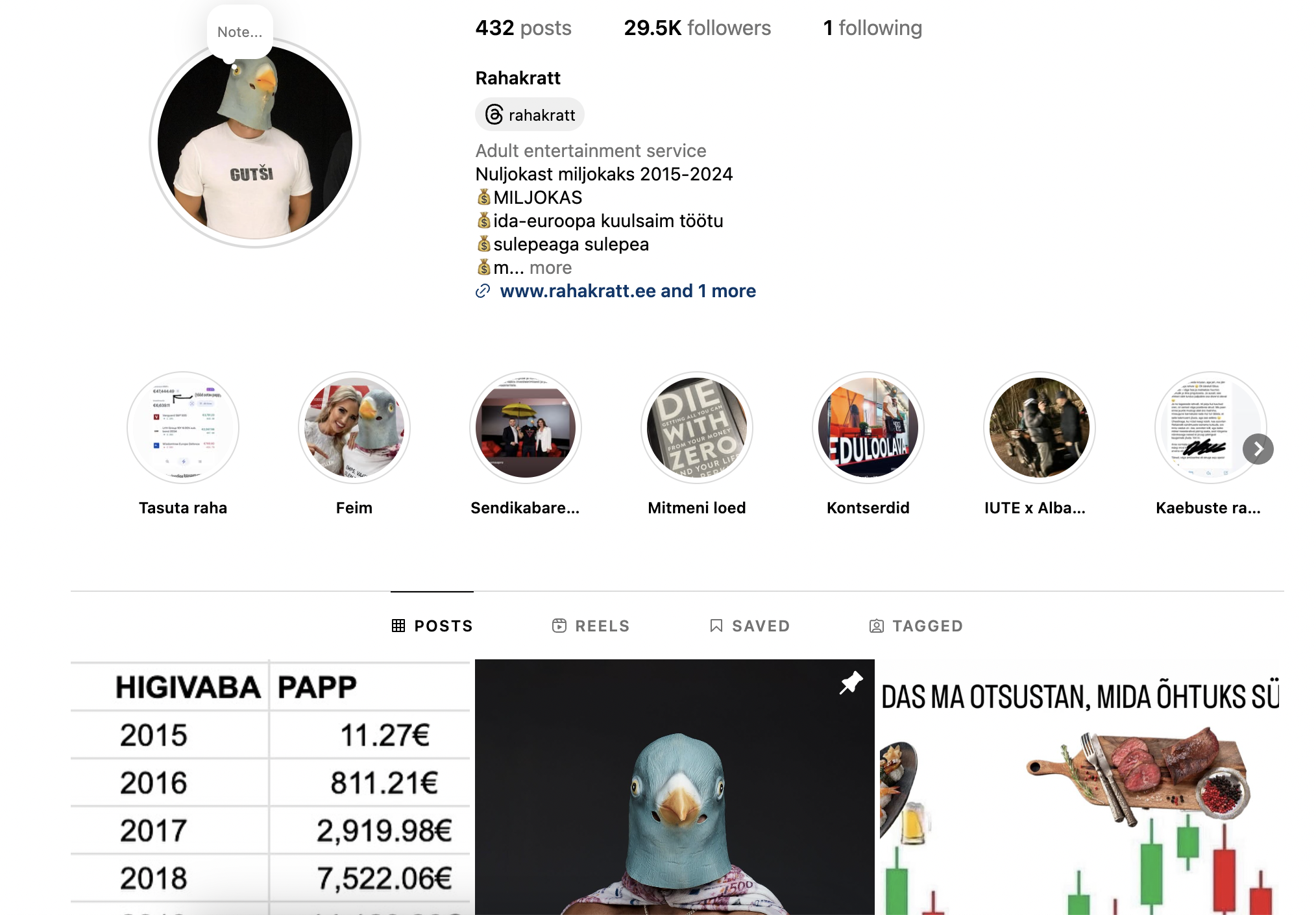
Task: Show next highlights with arrow button
Action: tap(1258, 449)
